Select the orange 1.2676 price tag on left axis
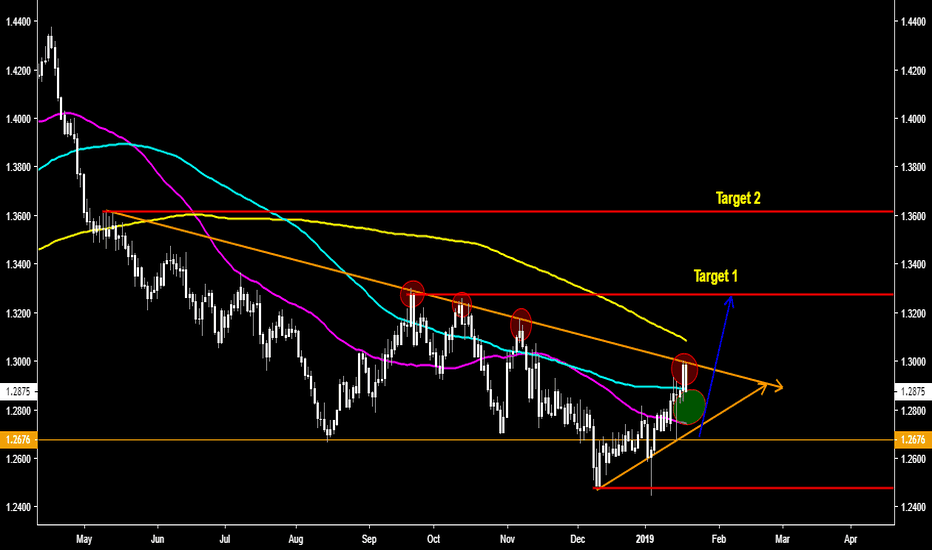Image resolution: width=932 pixels, height=550 pixels. click(x=18, y=440)
